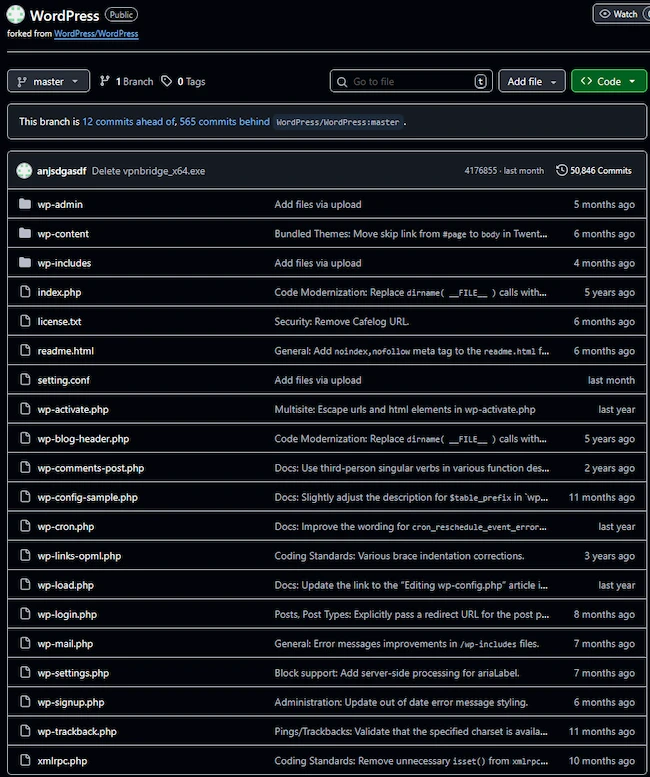Viewport: 650px width, 777px height.
Task: Open the Coding Standards: Various brace indentation commit
Action: point(399,556)
